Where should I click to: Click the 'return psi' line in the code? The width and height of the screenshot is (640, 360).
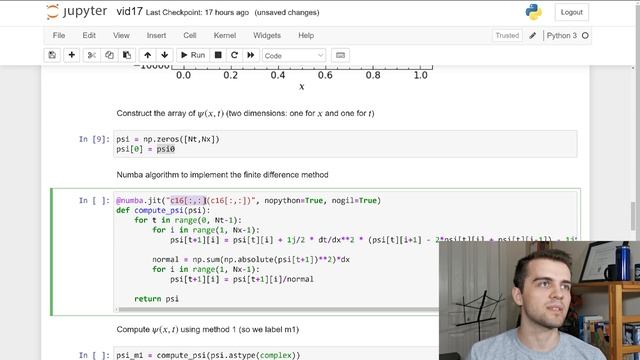(x=156, y=299)
